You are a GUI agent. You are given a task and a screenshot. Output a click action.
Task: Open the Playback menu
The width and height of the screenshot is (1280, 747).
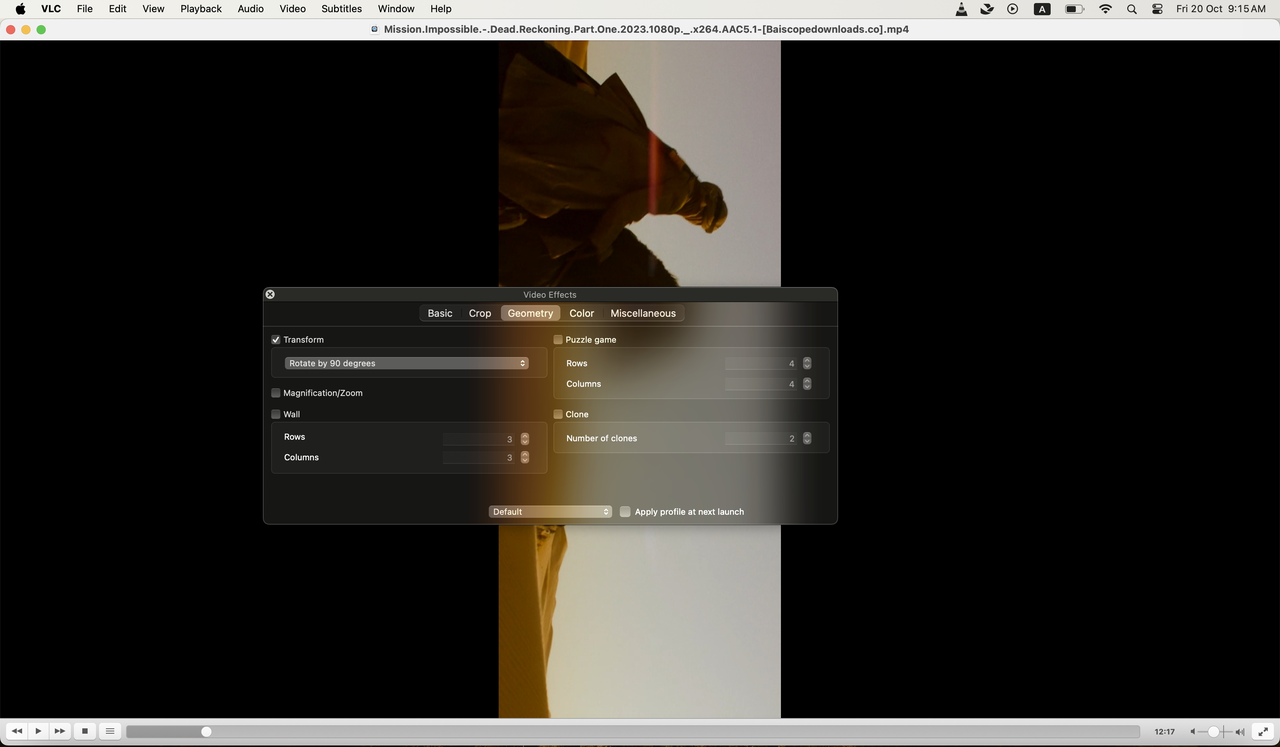(x=200, y=9)
